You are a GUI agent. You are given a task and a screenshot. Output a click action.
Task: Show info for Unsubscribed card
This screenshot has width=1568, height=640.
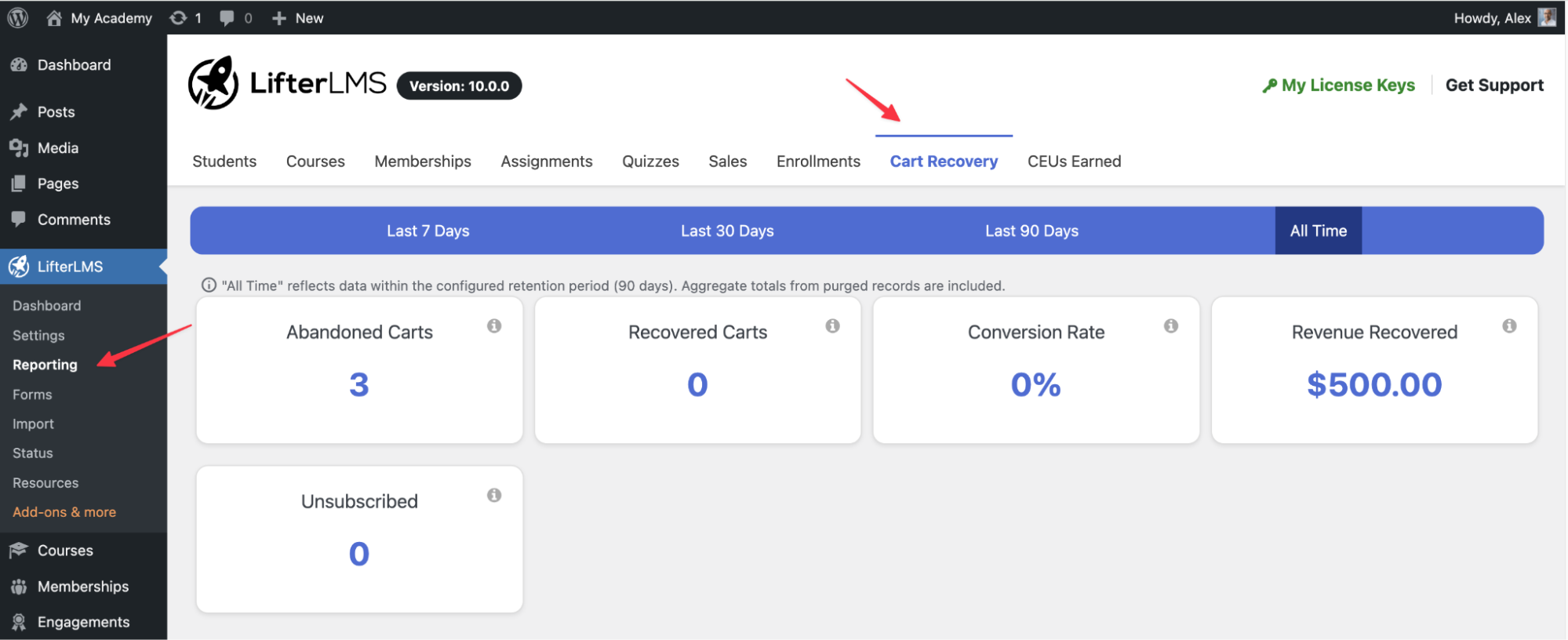(x=494, y=495)
